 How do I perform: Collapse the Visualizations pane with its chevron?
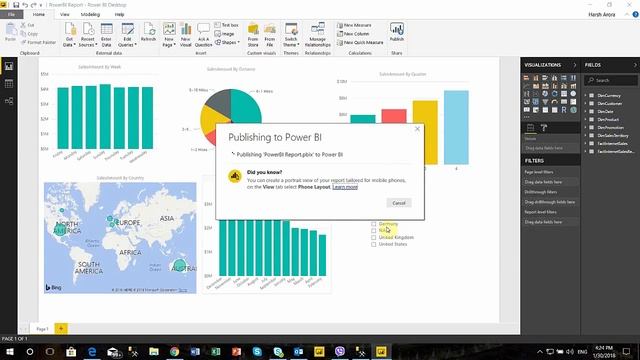point(575,65)
